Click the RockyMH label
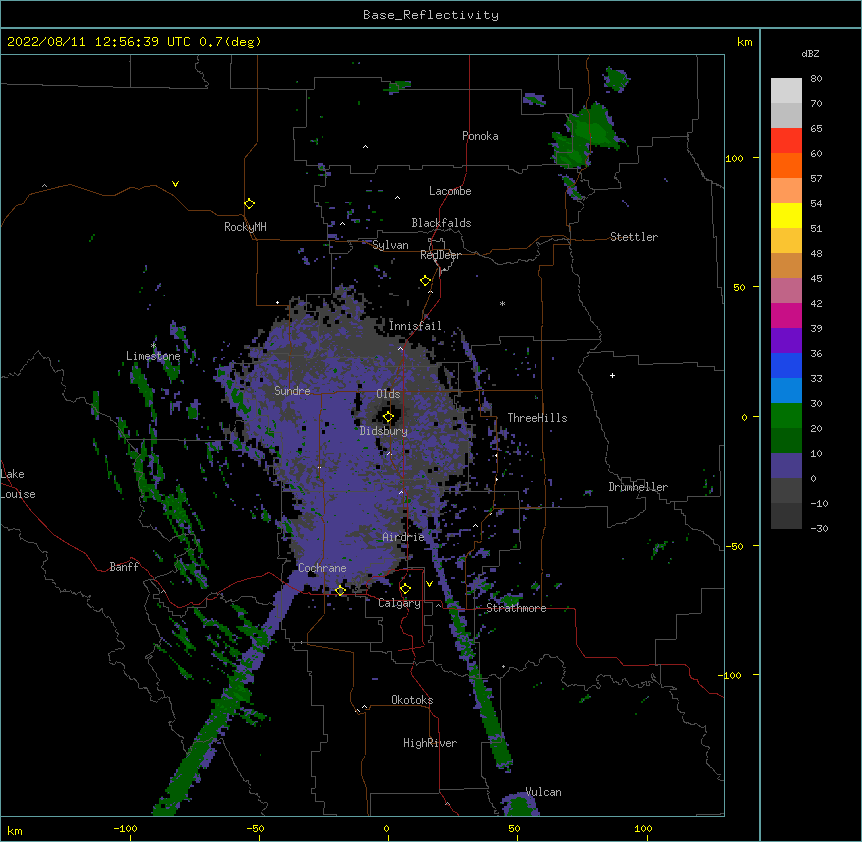 (x=245, y=227)
